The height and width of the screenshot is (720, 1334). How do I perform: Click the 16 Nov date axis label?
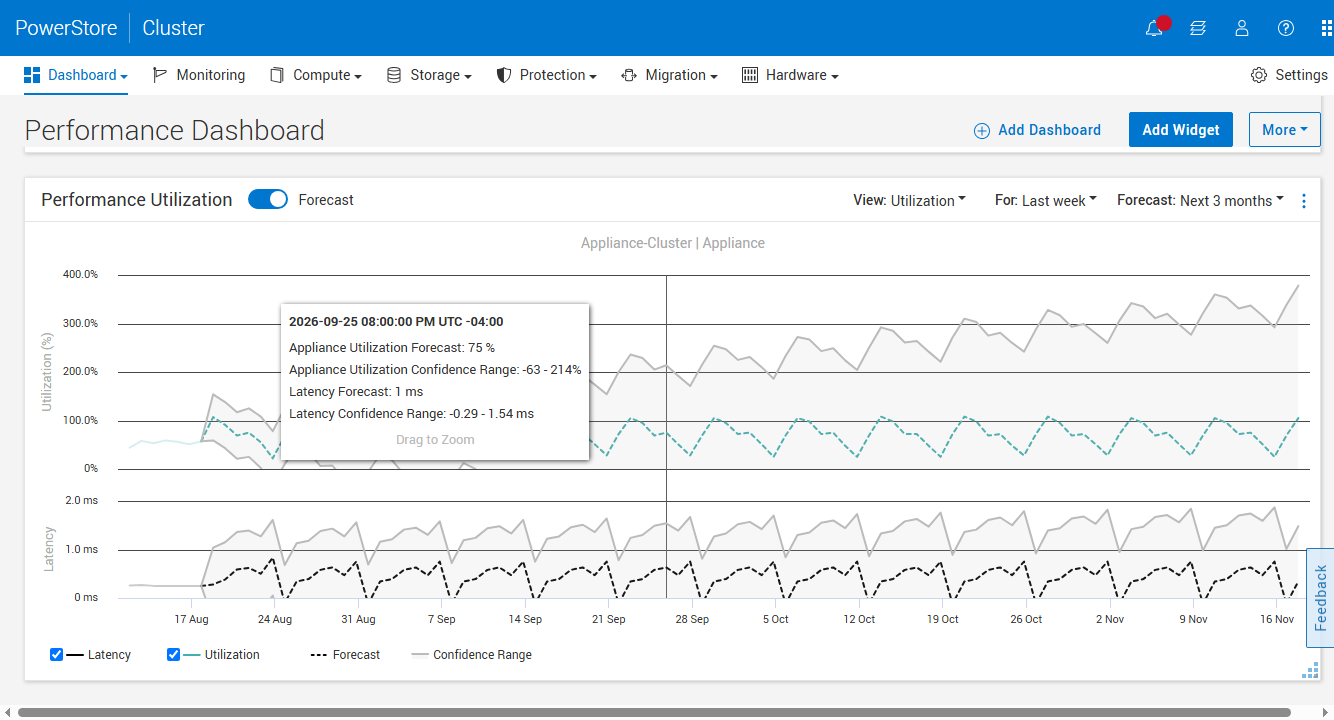point(1277,619)
